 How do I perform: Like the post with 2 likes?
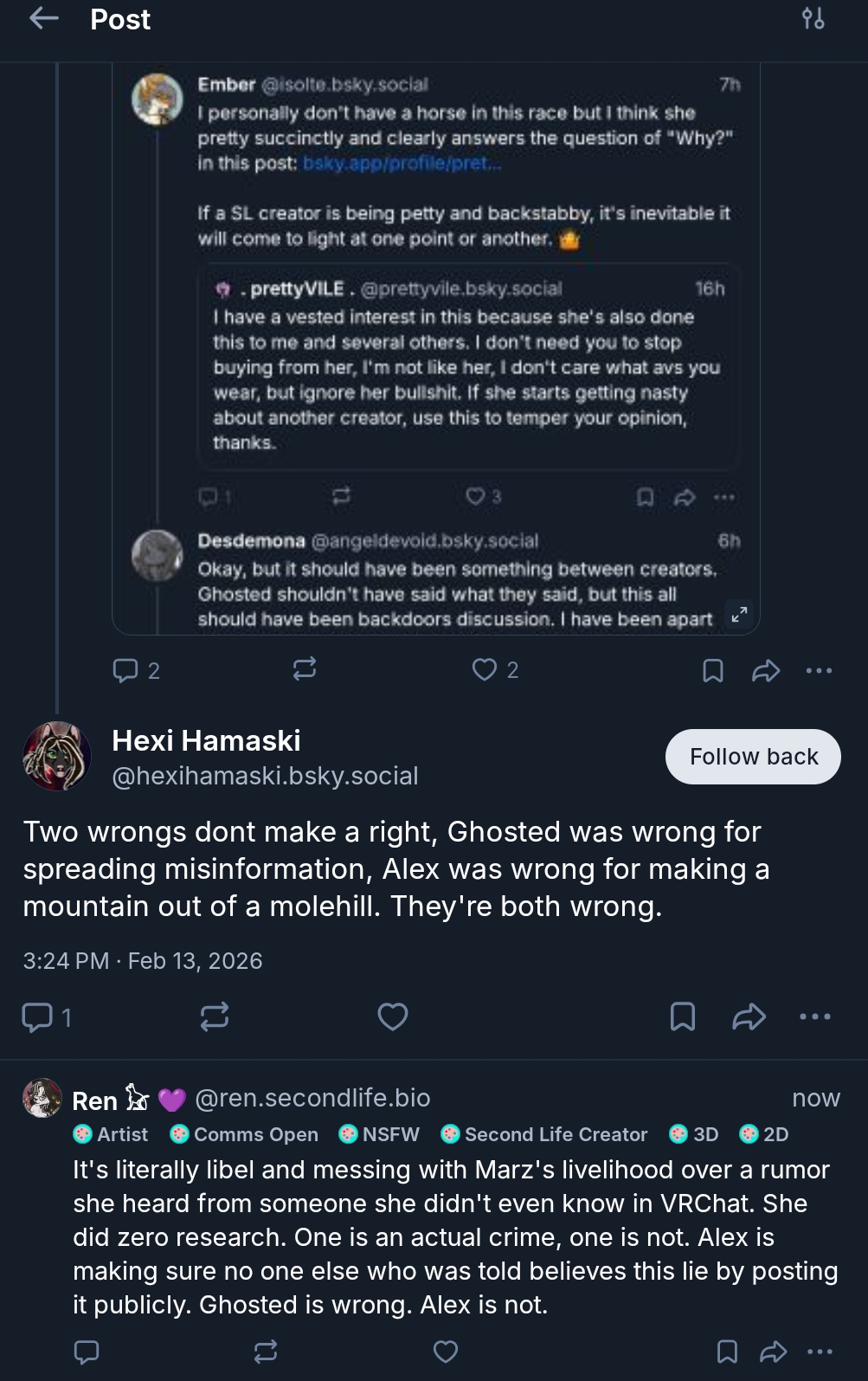pyautogui.click(x=485, y=669)
